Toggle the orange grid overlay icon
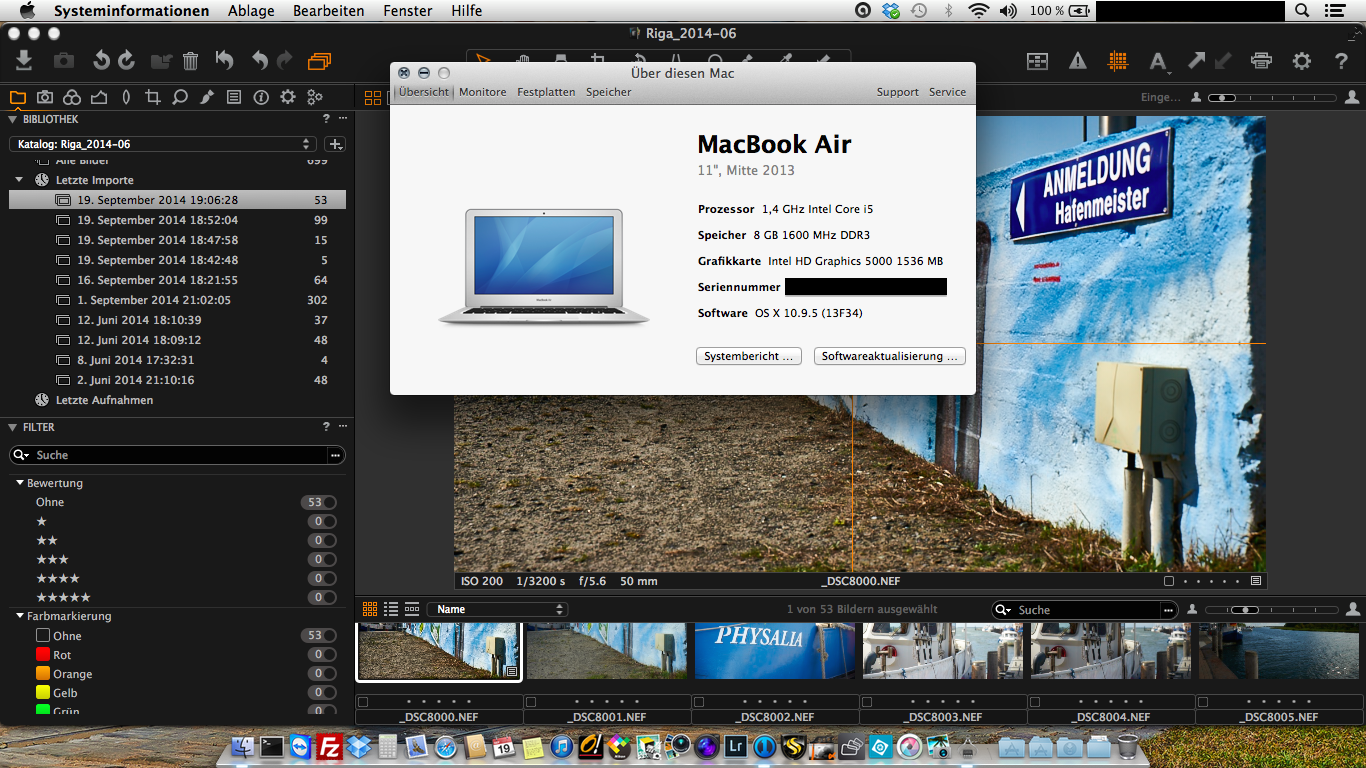Viewport: 1366px width, 768px height. tap(1118, 61)
